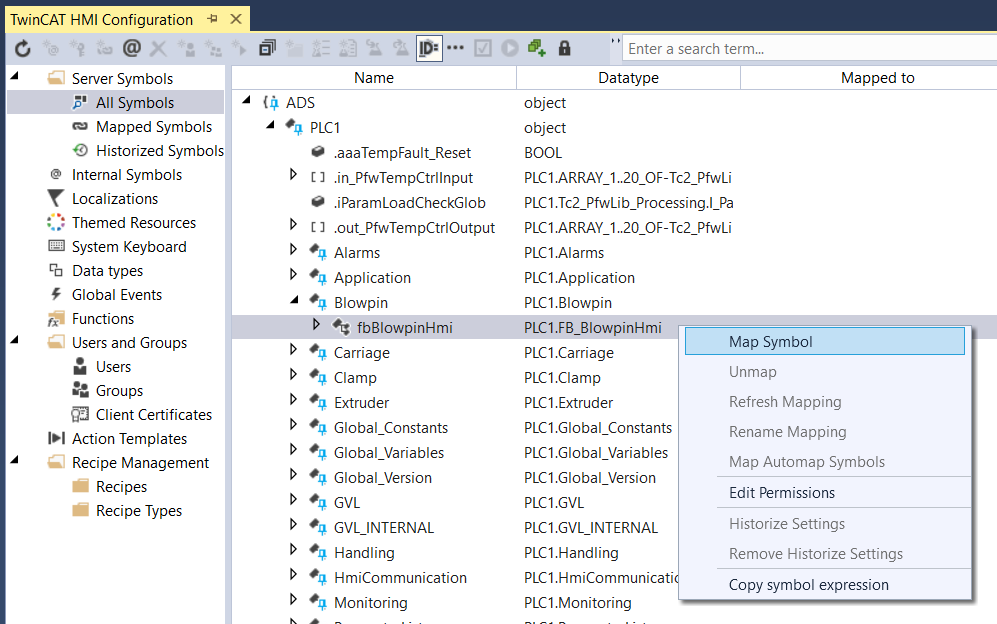
Task: Open Action Templates item
Action: (129, 439)
